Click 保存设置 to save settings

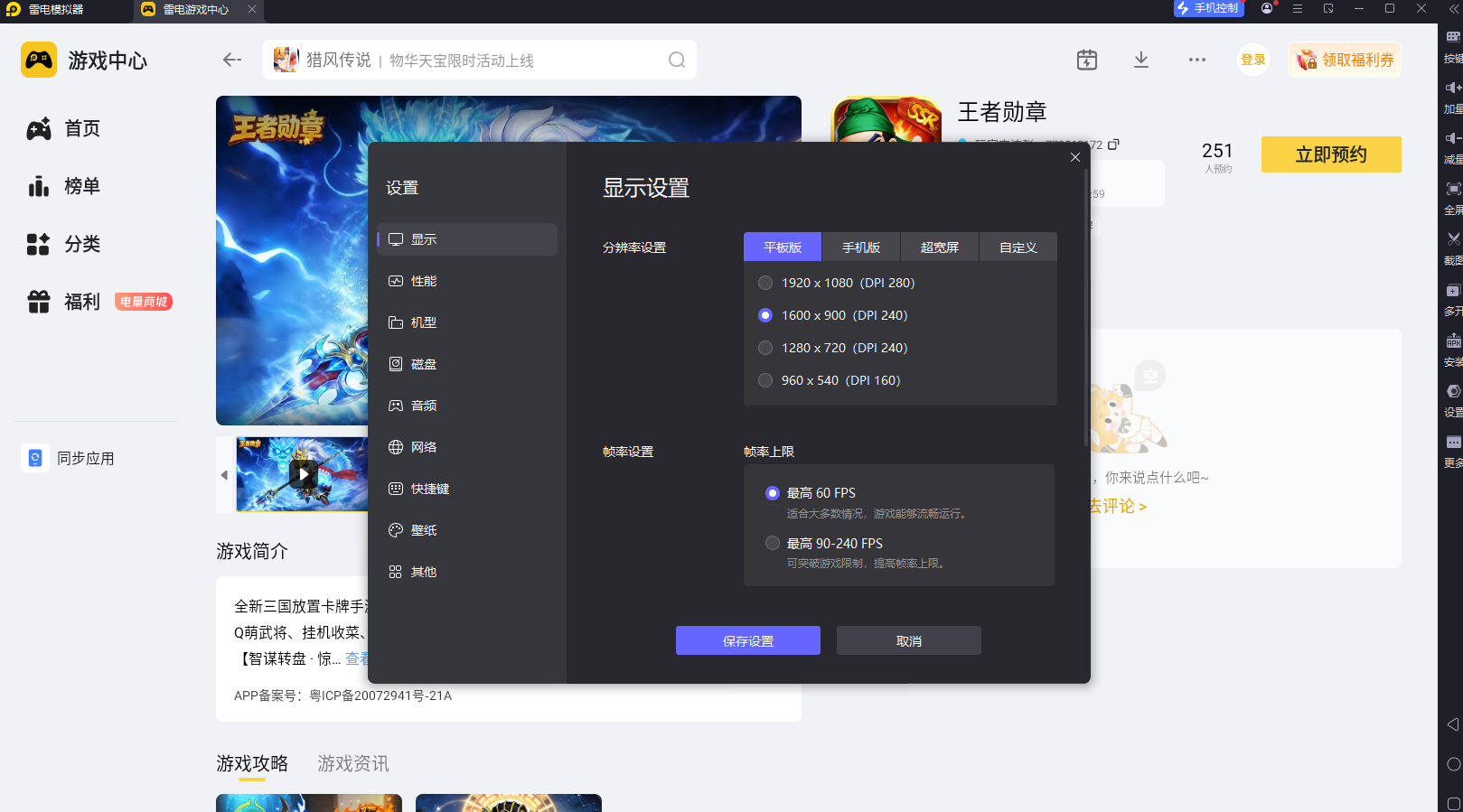pos(748,640)
